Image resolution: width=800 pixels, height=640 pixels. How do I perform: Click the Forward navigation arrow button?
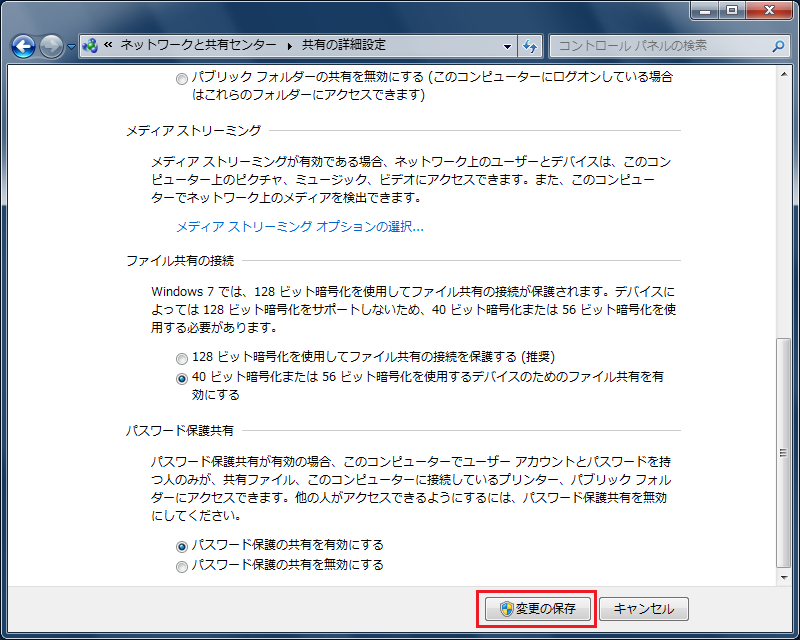52,46
